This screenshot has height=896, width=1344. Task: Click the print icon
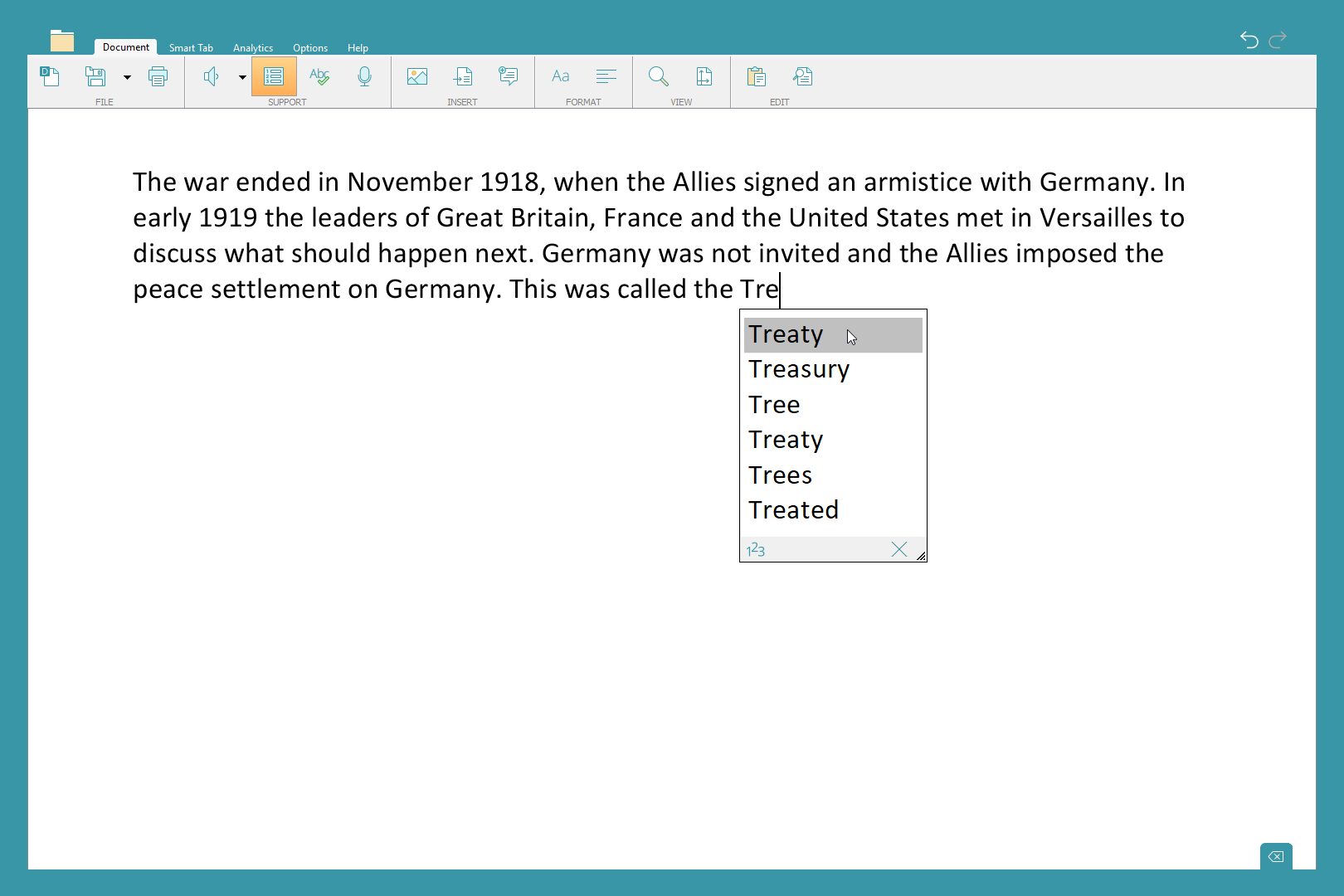pos(158,77)
